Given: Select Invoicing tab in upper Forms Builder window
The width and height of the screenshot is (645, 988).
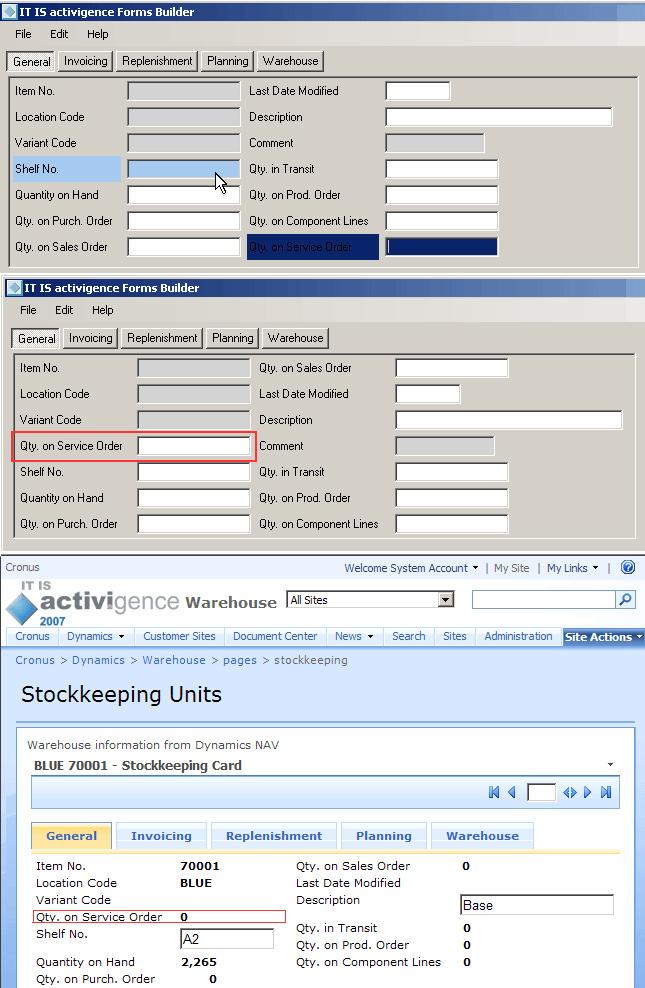Looking at the screenshot, I should 86,61.
